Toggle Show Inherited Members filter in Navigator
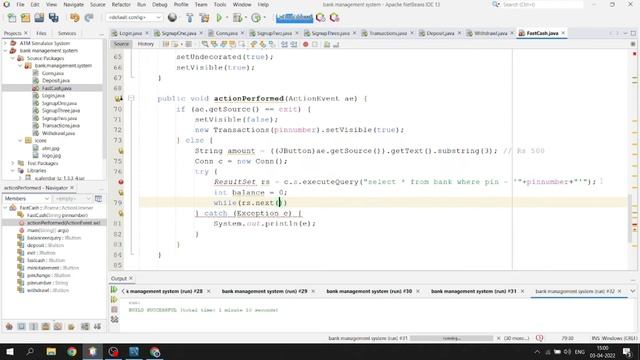The width and height of the screenshot is (640, 360). [9, 327]
